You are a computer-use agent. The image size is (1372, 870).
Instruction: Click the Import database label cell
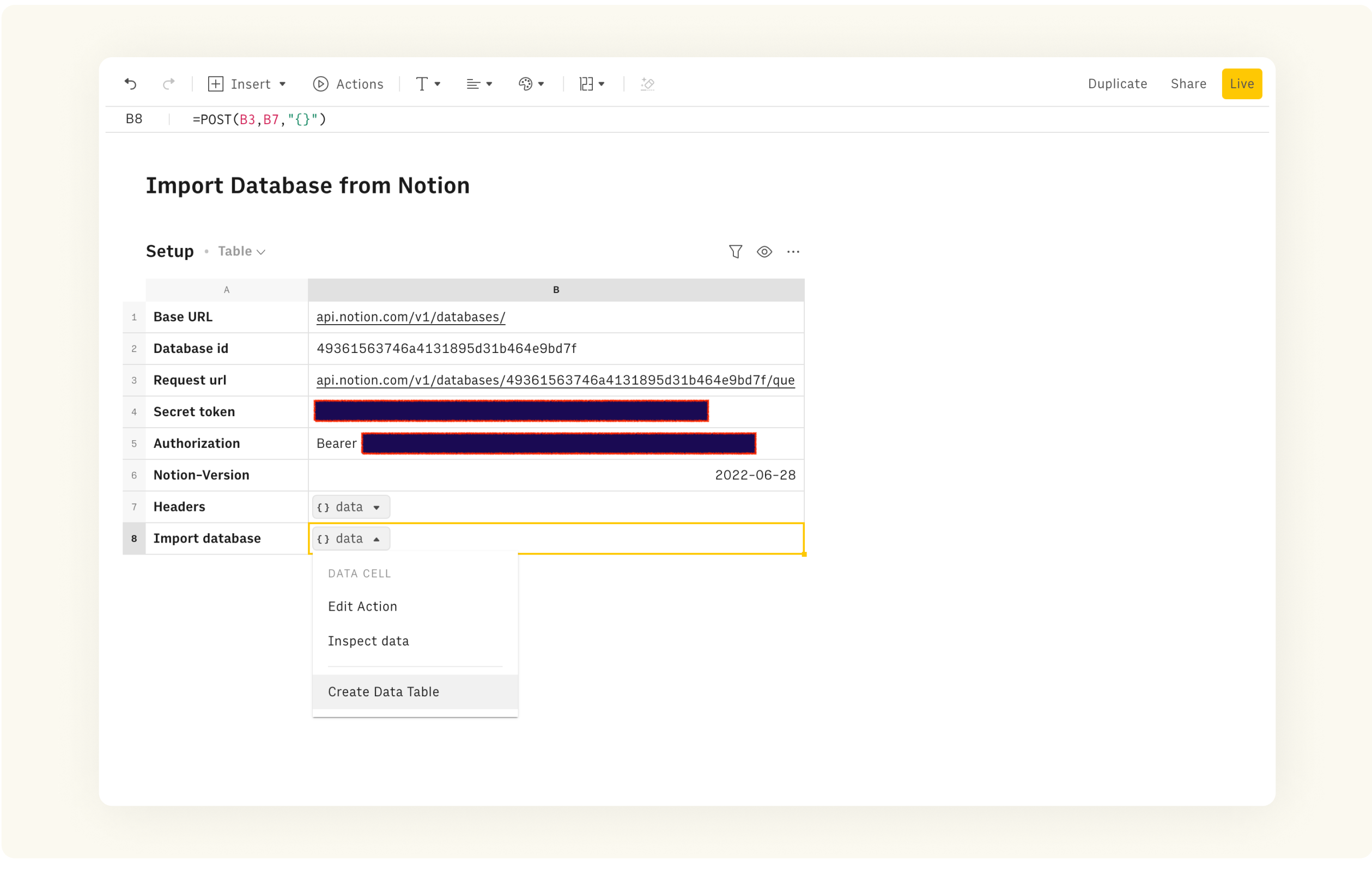[227, 539]
